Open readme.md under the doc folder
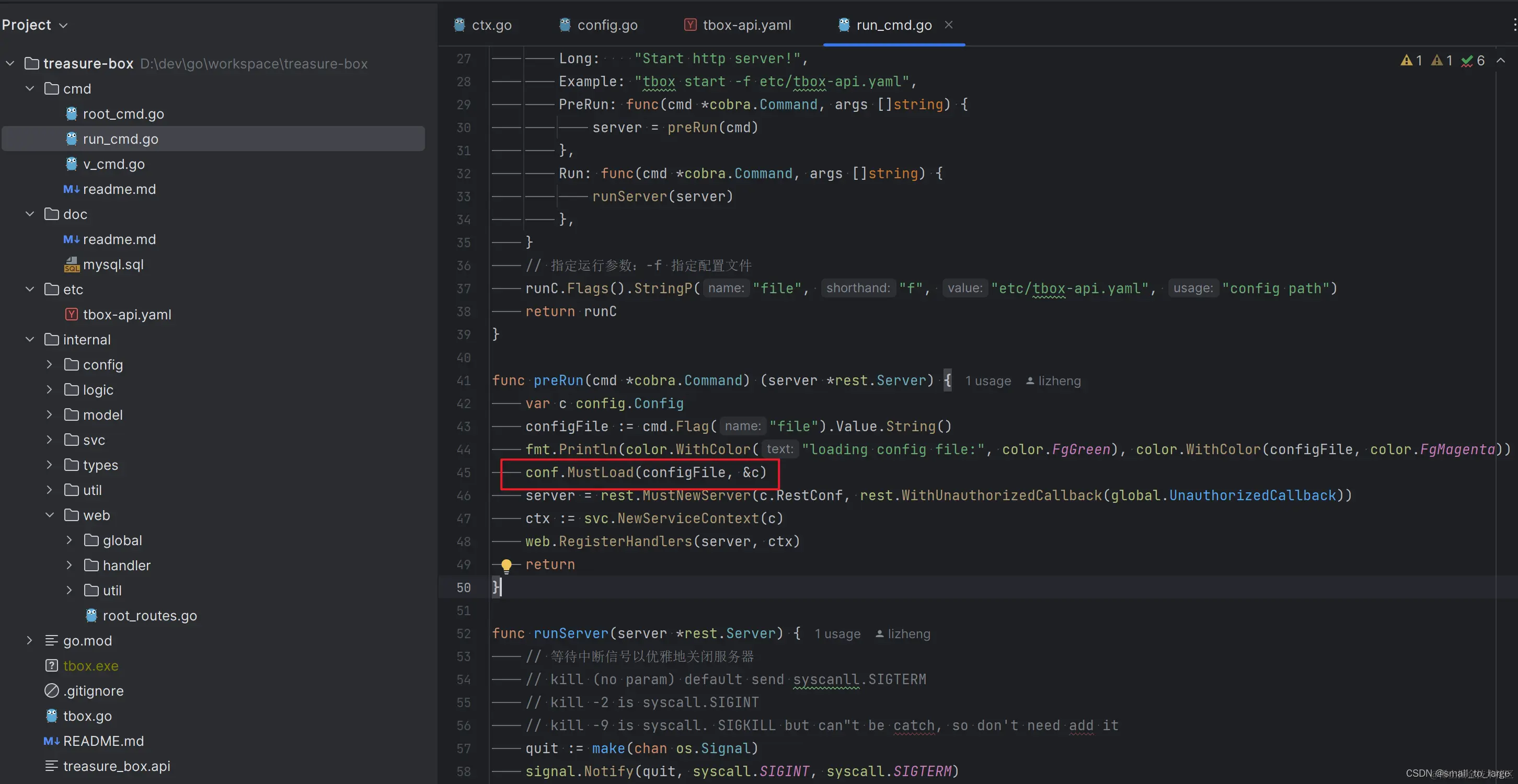Image resolution: width=1518 pixels, height=784 pixels. coord(119,239)
